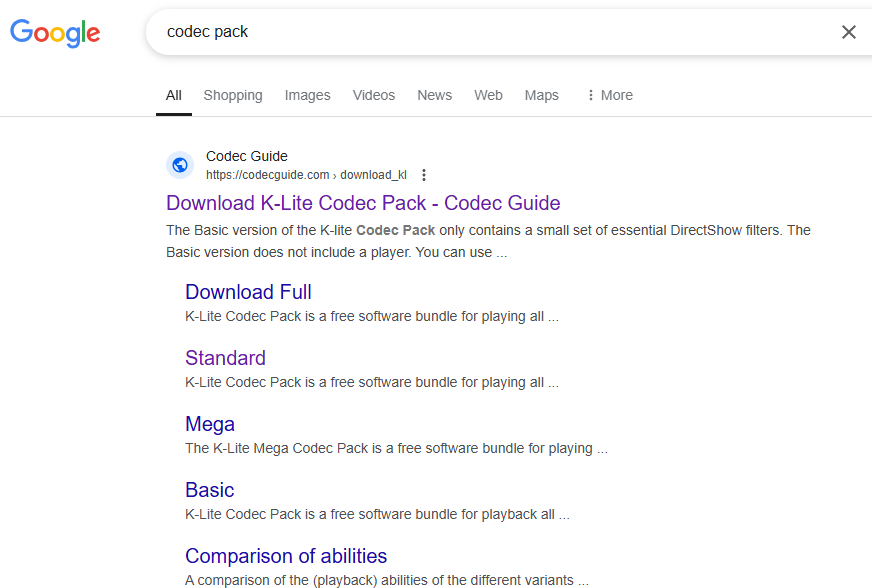Open the Download Full sitelink

(248, 292)
